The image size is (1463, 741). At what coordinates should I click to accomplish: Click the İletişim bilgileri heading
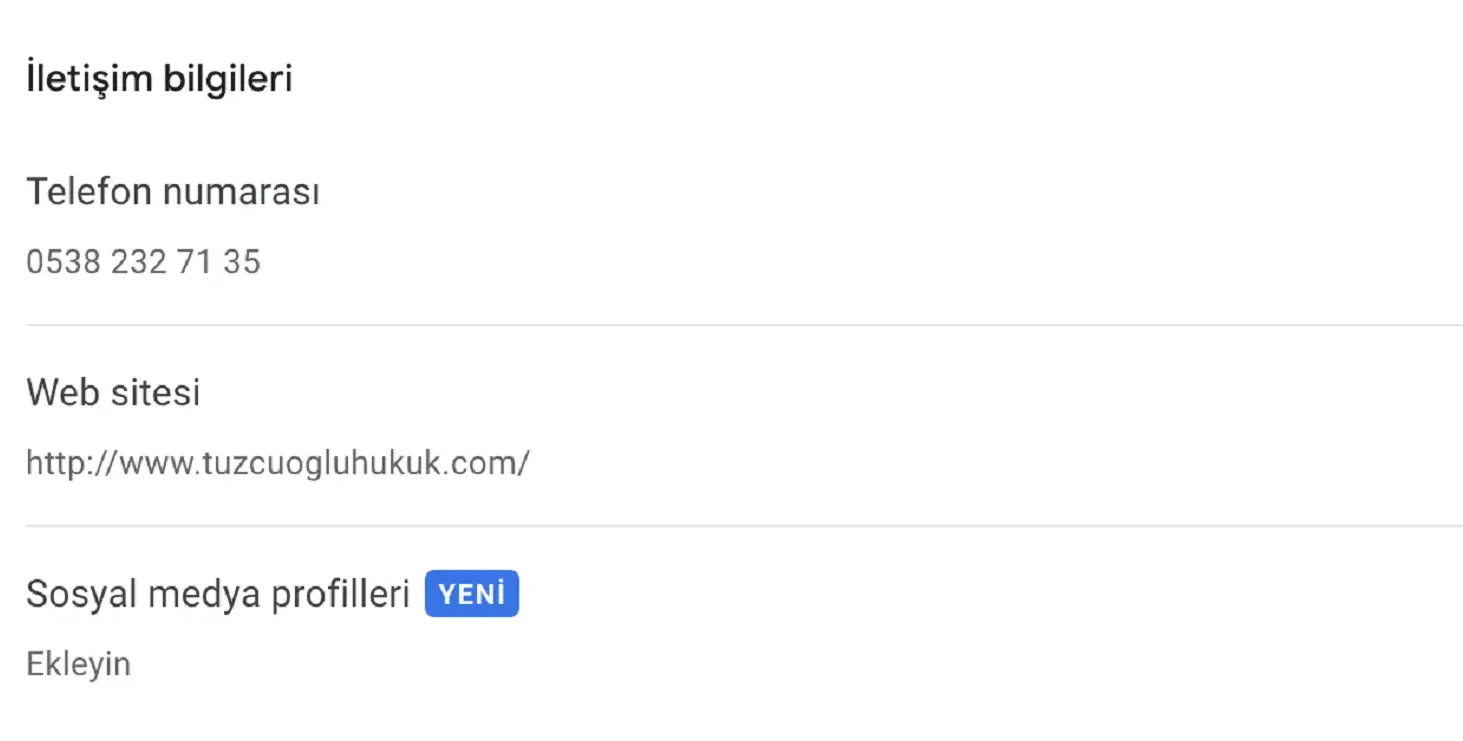[159, 78]
